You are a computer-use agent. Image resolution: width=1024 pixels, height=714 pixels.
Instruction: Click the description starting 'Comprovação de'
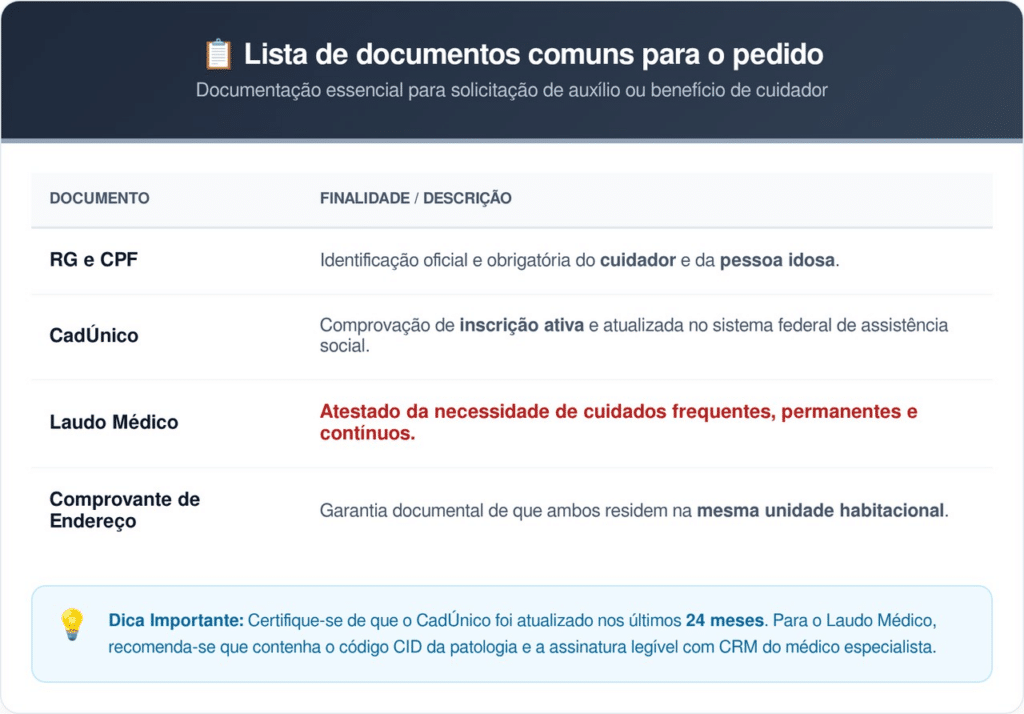click(x=633, y=336)
